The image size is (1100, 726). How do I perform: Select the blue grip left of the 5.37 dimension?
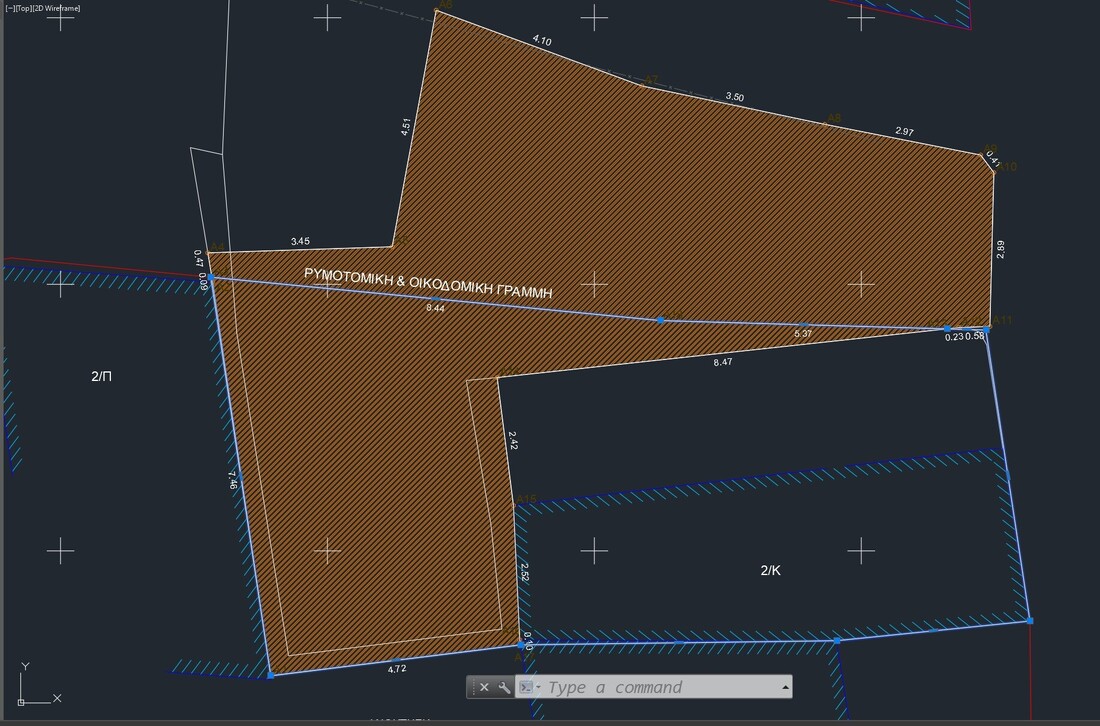coord(660,320)
